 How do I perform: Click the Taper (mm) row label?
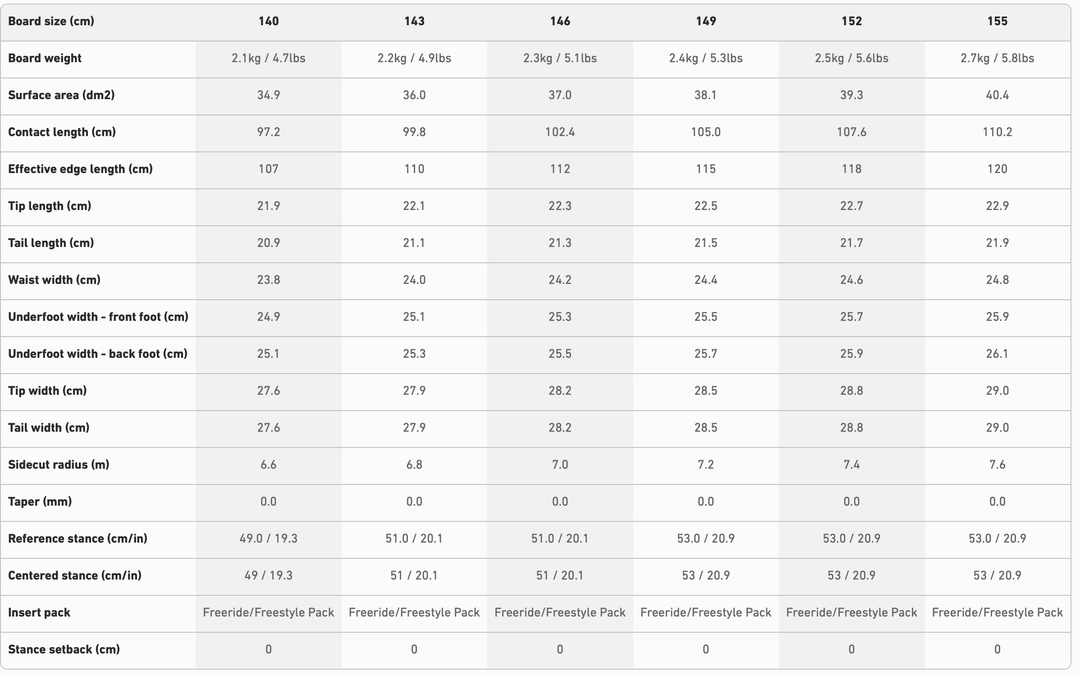40,502
